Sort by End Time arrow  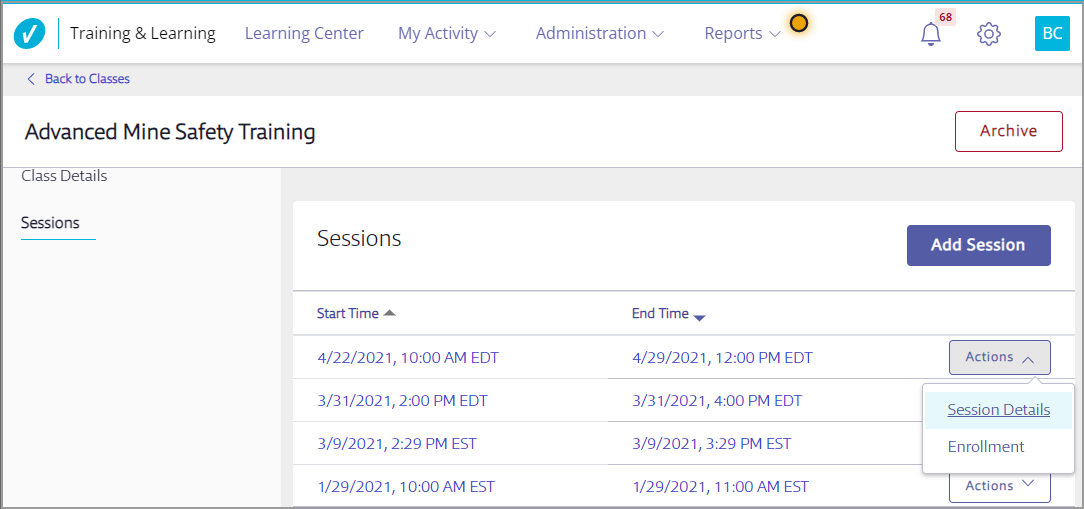click(x=699, y=317)
